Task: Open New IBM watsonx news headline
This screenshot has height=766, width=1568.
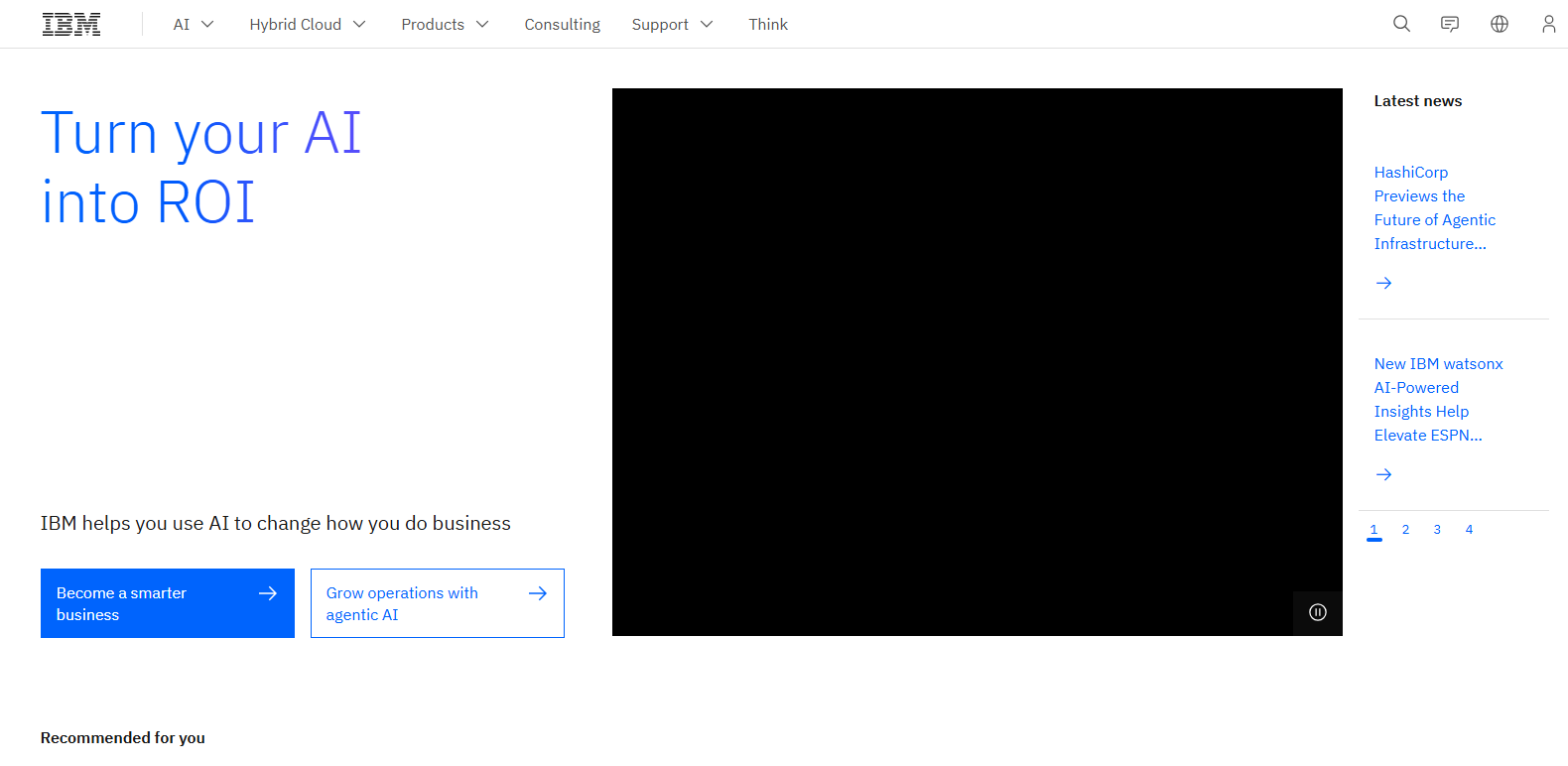Action: click(1438, 400)
